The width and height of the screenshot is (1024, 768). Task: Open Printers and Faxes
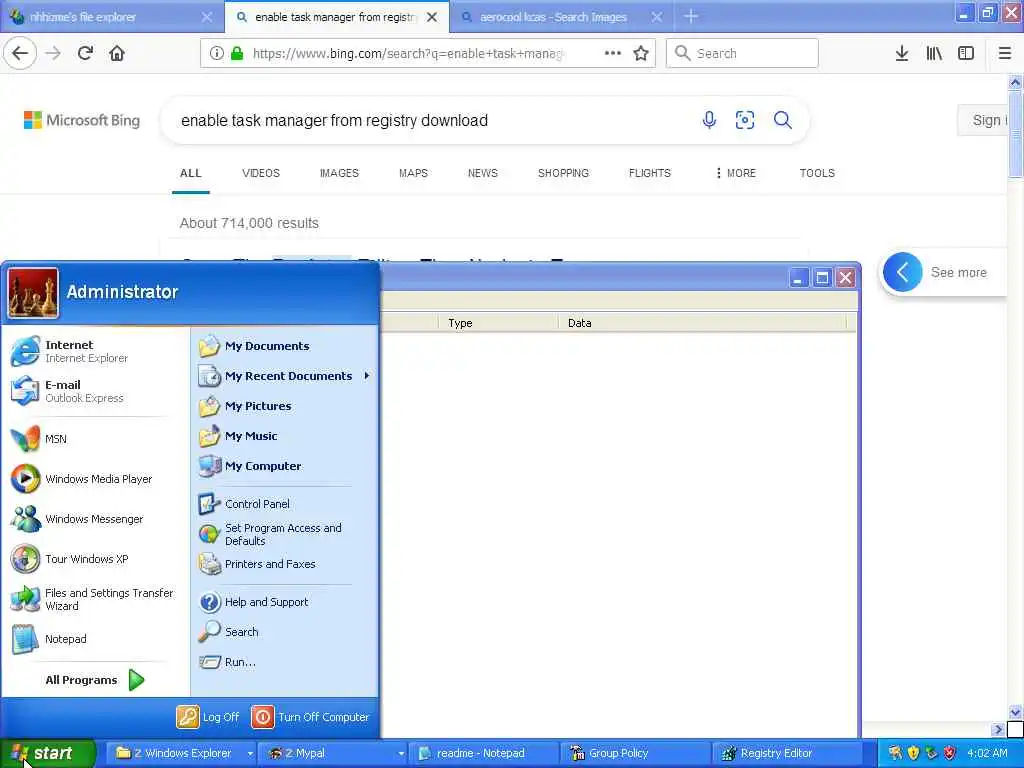[257, 564]
